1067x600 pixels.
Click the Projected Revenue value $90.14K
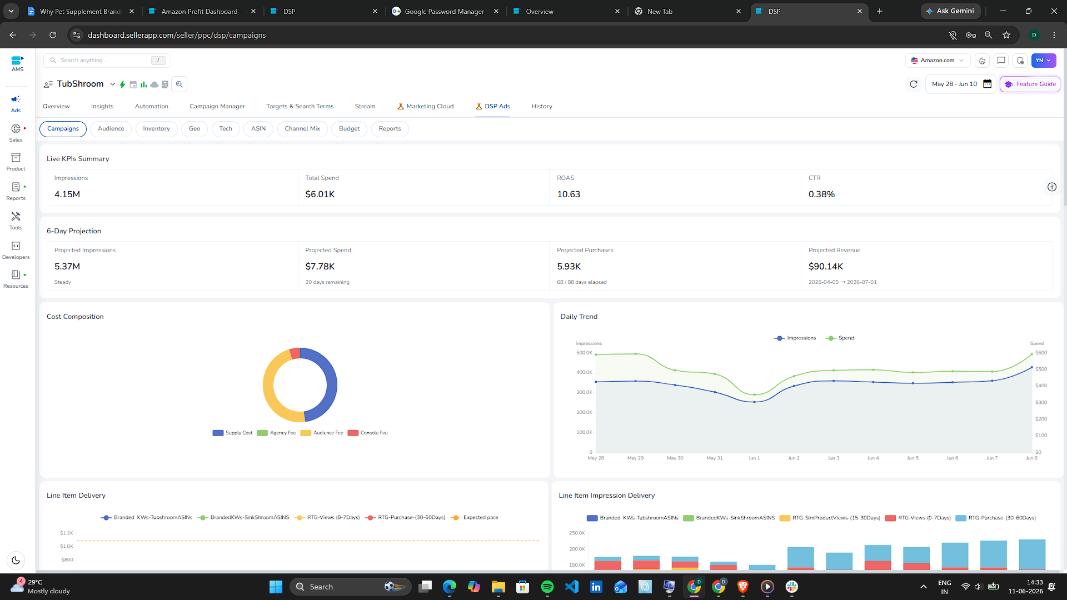825,267
